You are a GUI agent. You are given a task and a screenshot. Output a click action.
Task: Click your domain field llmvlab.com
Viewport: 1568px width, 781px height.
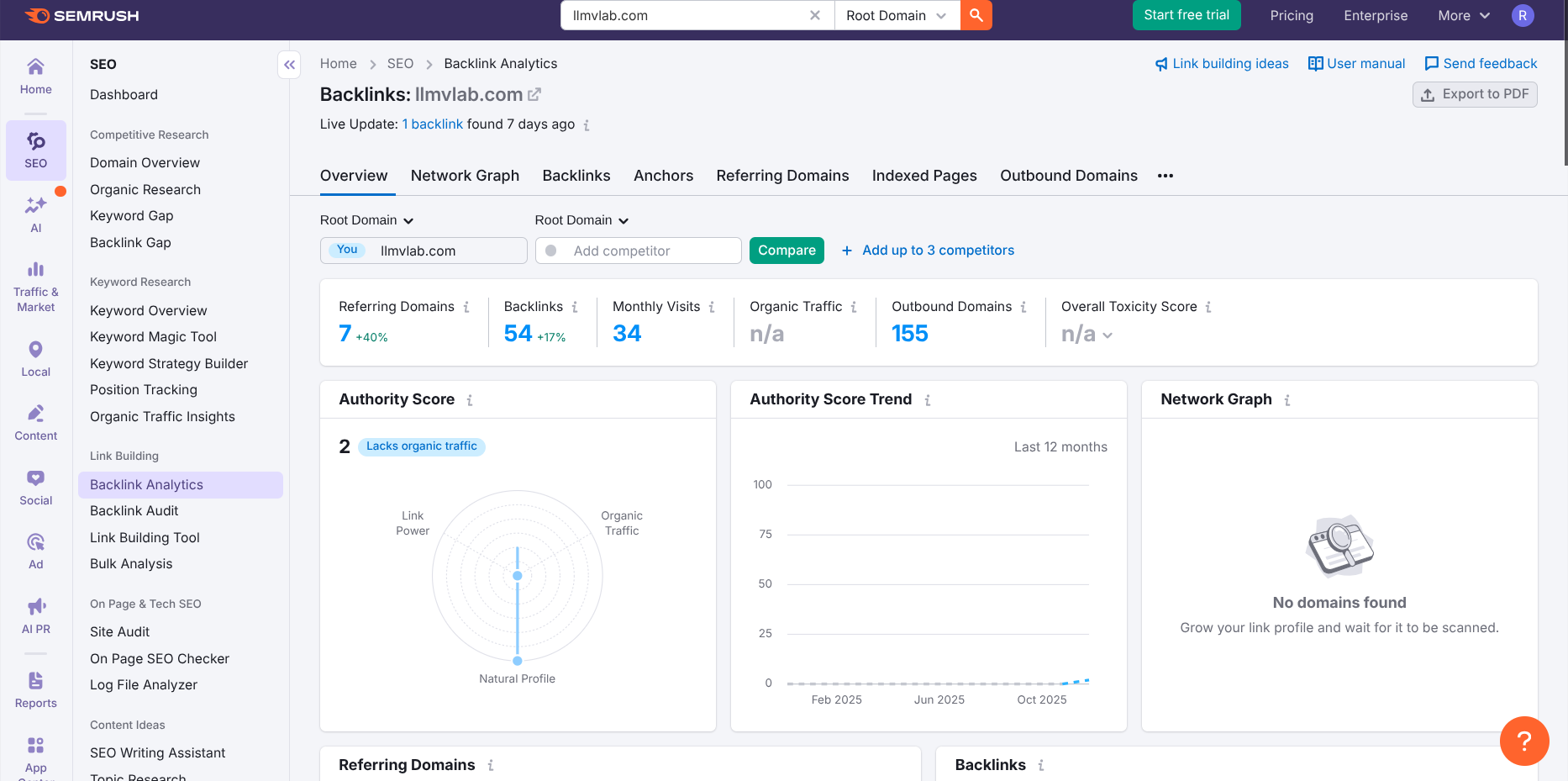tap(424, 251)
